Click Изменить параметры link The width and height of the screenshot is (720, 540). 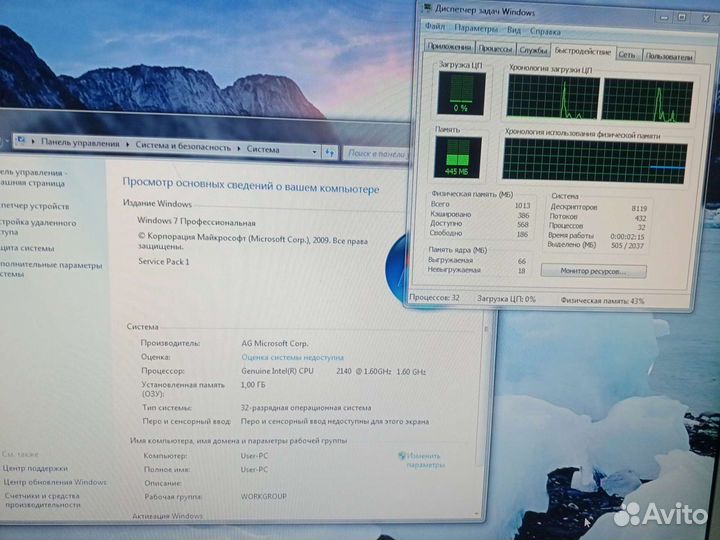[x=424, y=460]
